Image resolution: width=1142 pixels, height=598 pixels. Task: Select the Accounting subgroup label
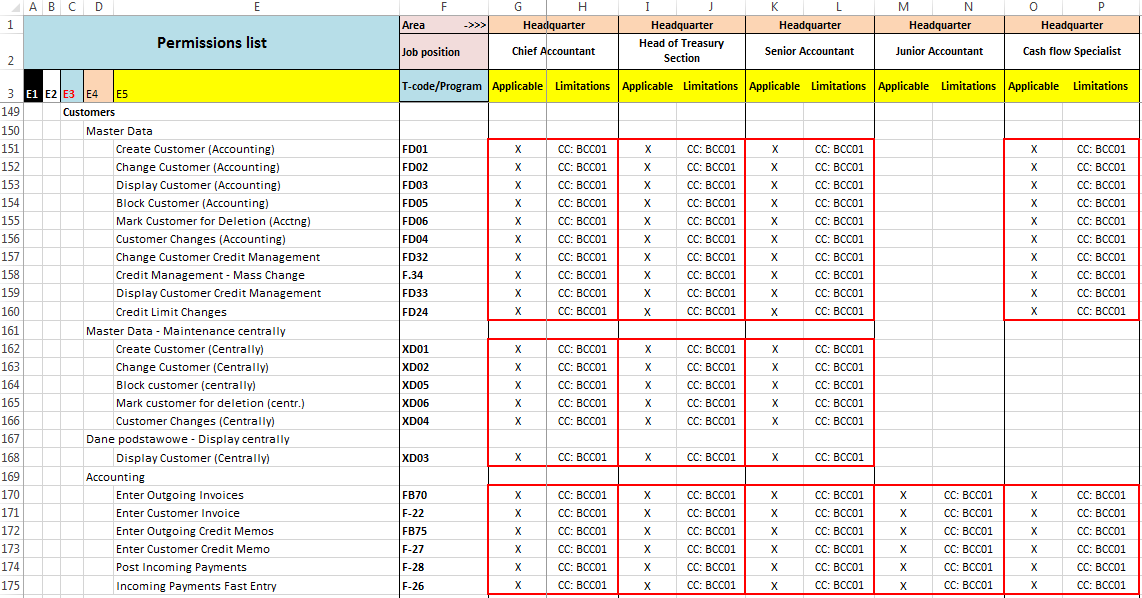tap(115, 477)
